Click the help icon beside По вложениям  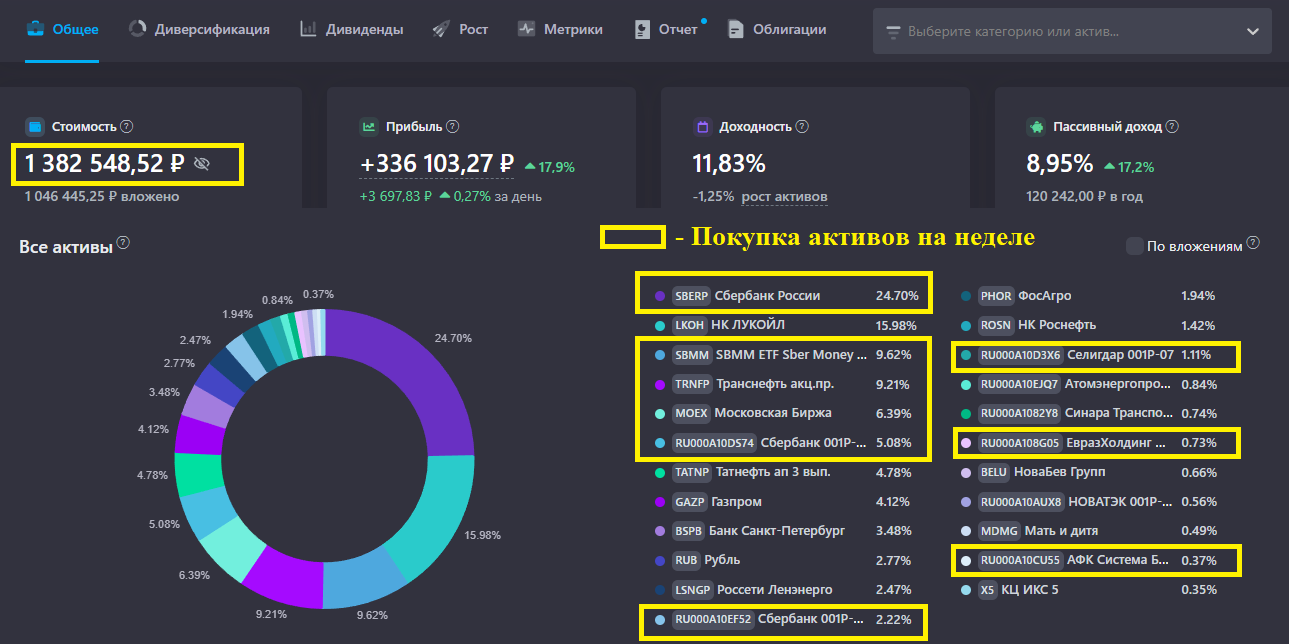point(1253,243)
